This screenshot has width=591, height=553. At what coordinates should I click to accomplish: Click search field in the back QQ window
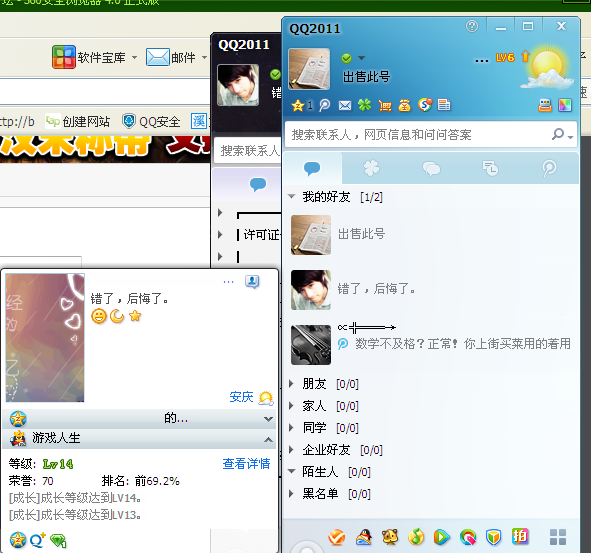248,151
